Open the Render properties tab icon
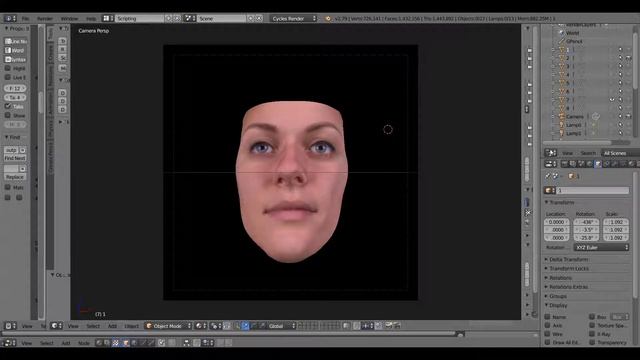Viewport: 640px width, 360px height. click(x=564, y=164)
